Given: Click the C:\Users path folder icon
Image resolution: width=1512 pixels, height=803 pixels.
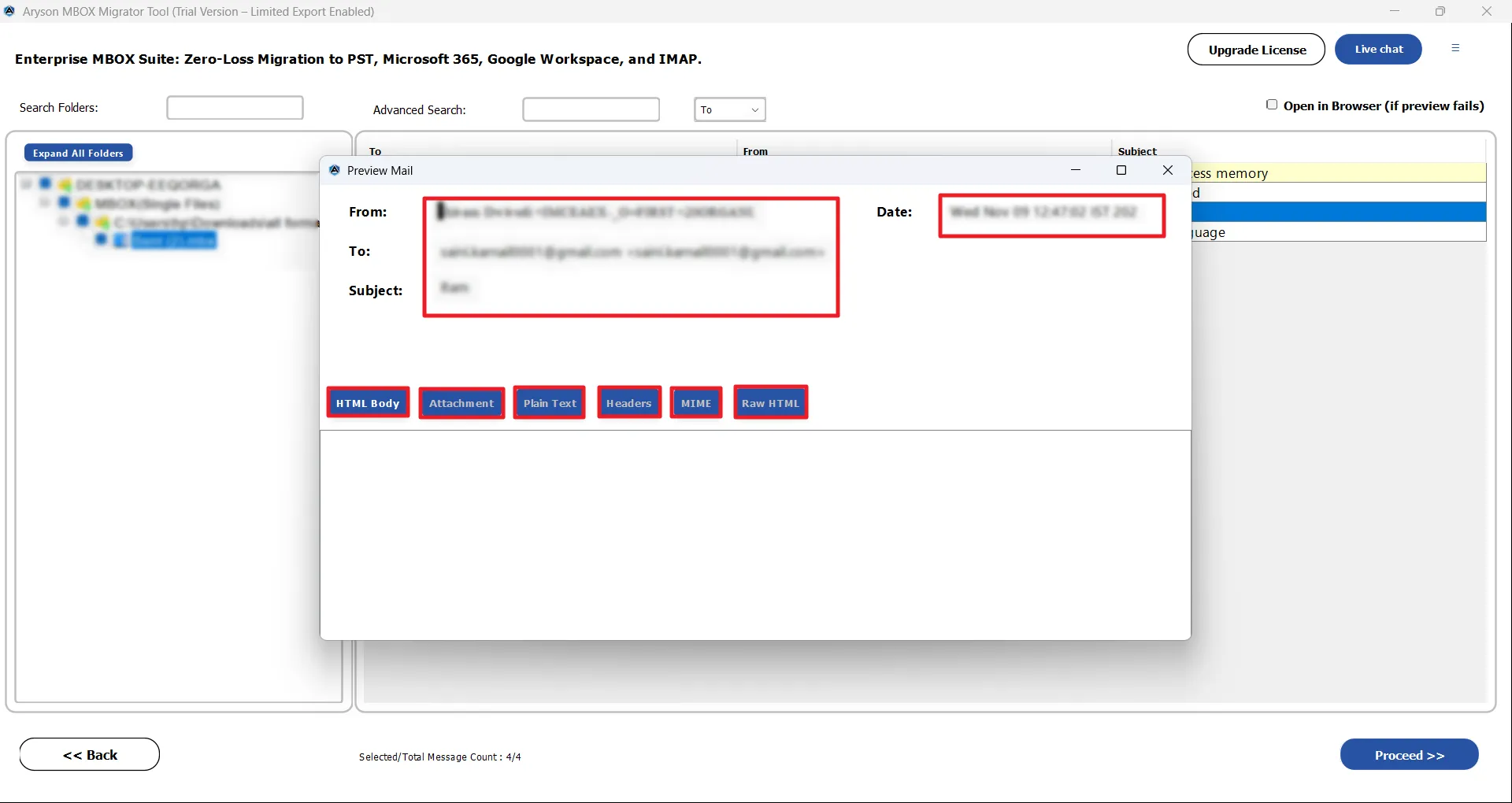Looking at the screenshot, I should click(102, 223).
